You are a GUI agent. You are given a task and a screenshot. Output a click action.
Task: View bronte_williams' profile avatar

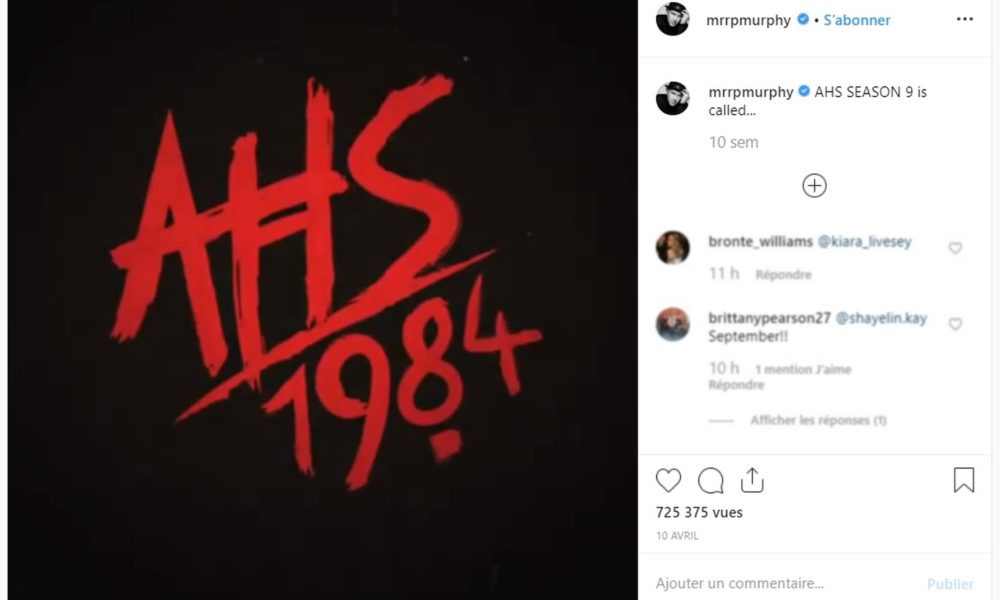click(x=672, y=247)
